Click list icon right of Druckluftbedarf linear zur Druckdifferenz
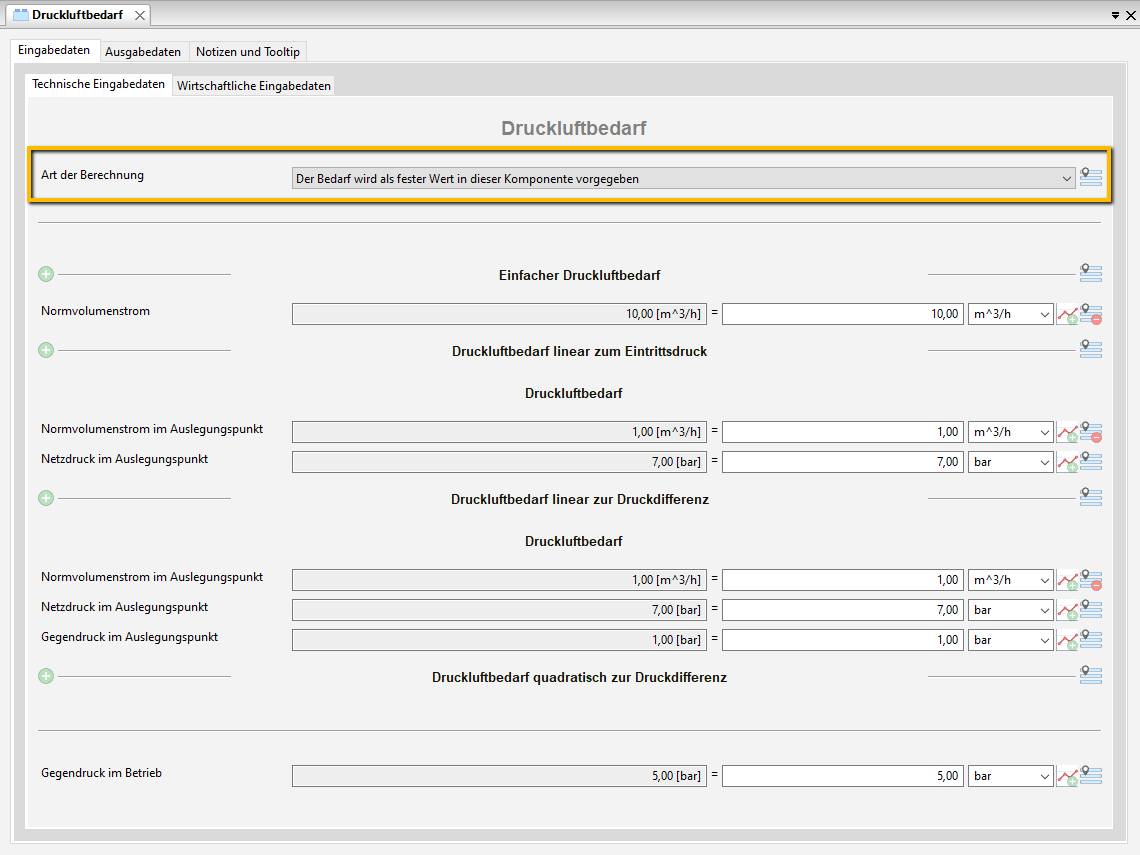Screen dimensions: 1140x855 [x=1091, y=497]
